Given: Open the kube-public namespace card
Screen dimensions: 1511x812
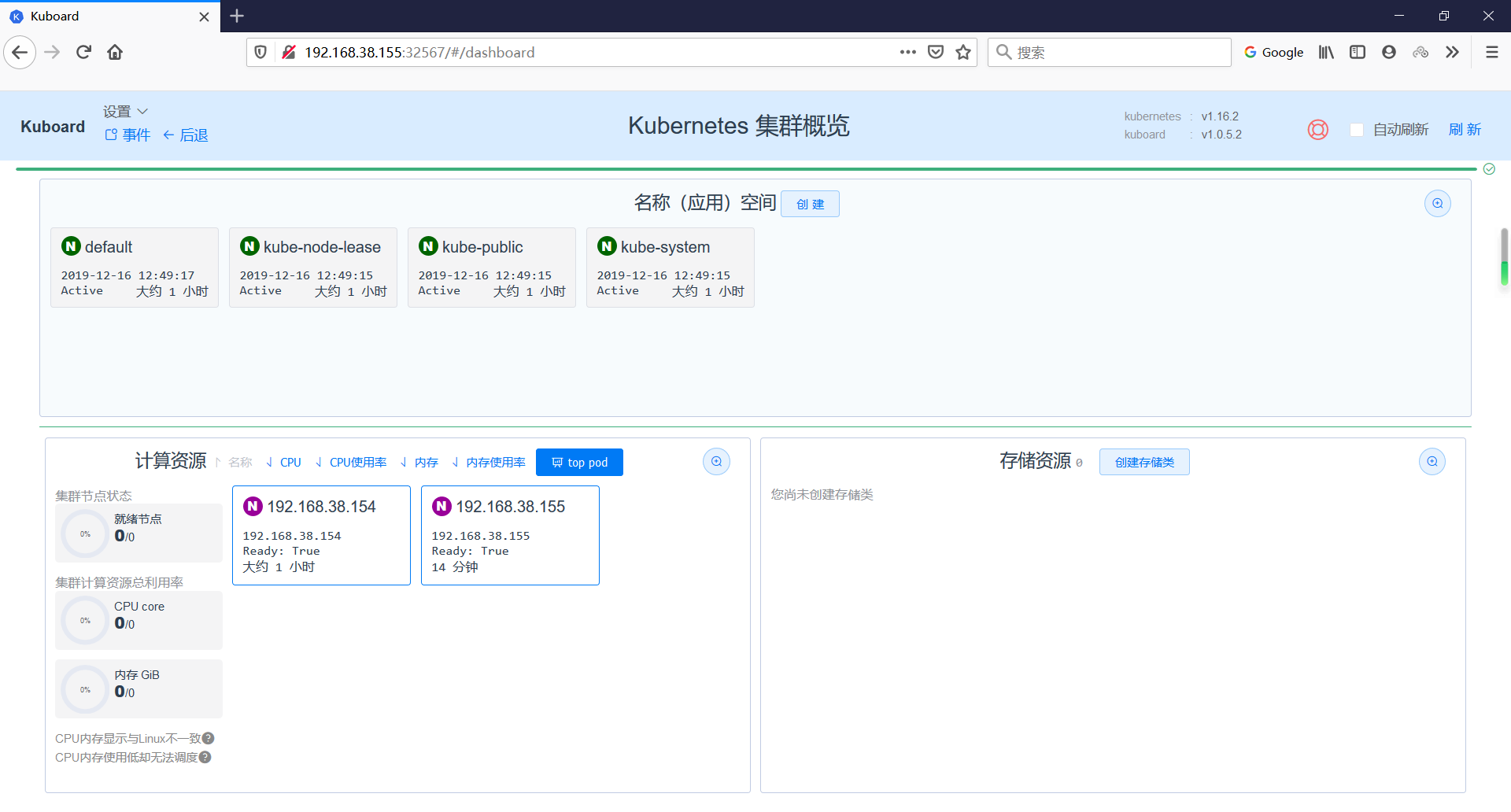Looking at the screenshot, I should (492, 268).
